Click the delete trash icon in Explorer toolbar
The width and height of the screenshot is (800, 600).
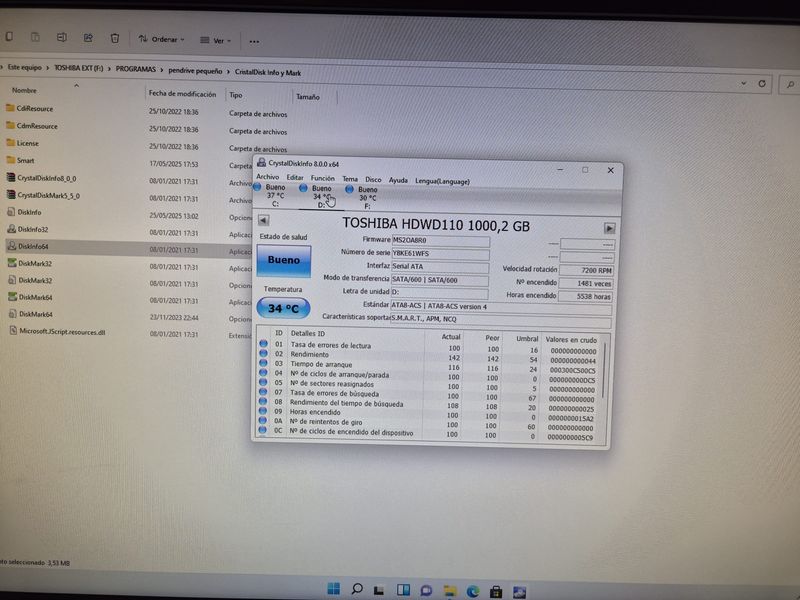coord(115,38)
